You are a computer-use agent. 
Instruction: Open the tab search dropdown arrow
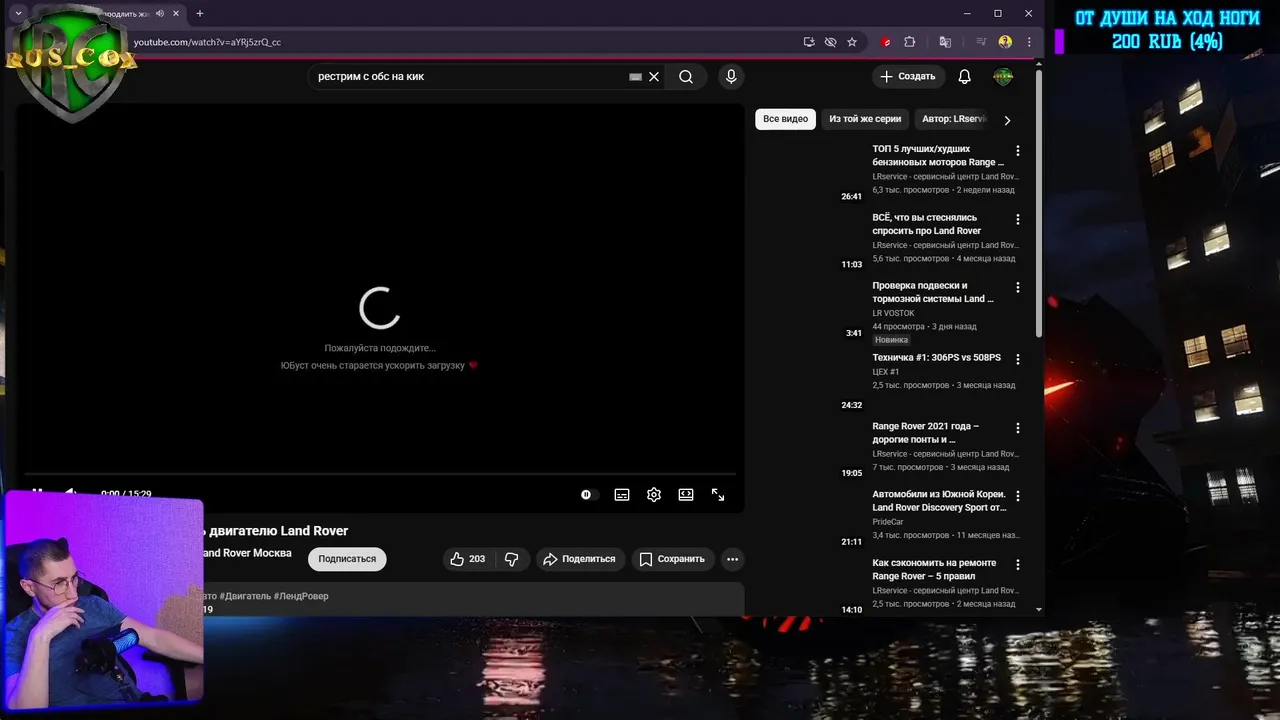coord(18,13)
